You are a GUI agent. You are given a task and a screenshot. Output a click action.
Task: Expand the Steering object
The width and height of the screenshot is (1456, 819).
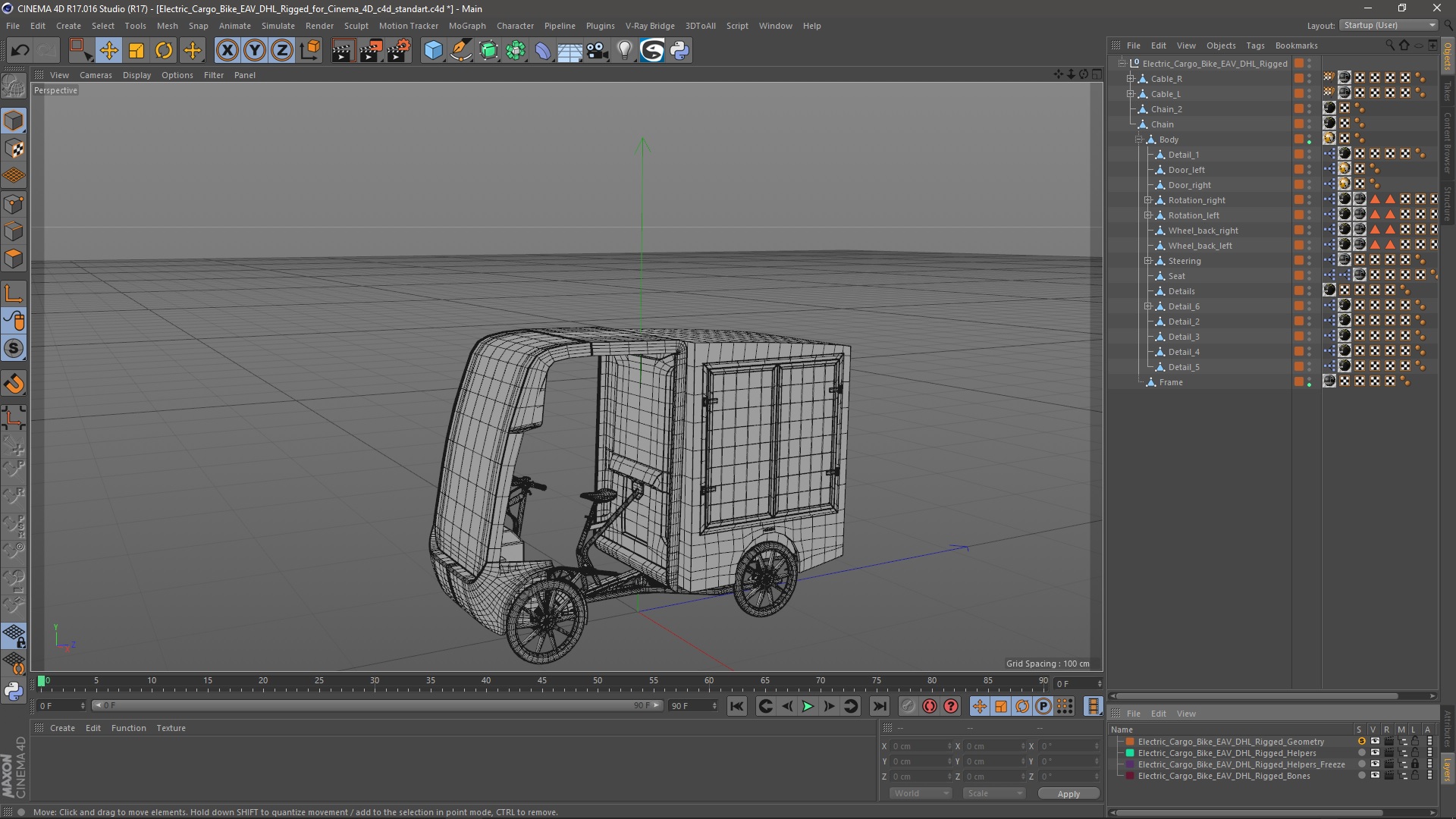1147,261
